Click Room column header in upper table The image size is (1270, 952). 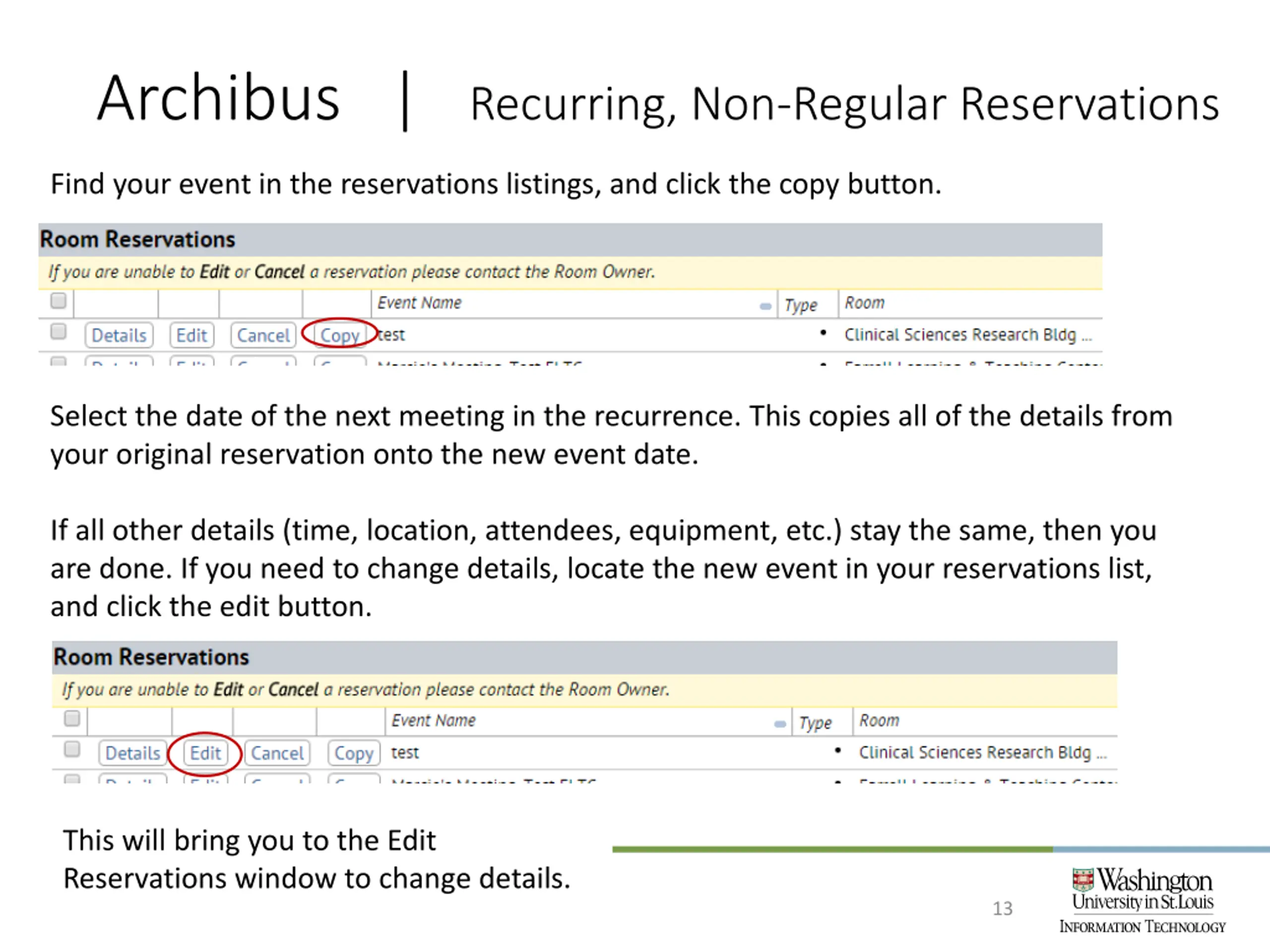click(865, 302)
